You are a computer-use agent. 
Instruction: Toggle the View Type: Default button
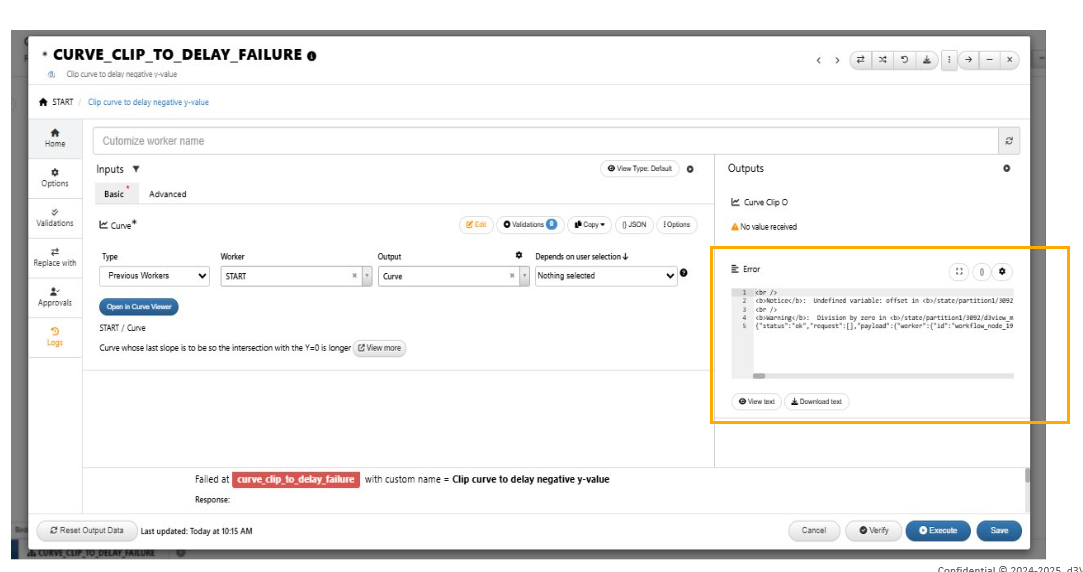[640, 169]
